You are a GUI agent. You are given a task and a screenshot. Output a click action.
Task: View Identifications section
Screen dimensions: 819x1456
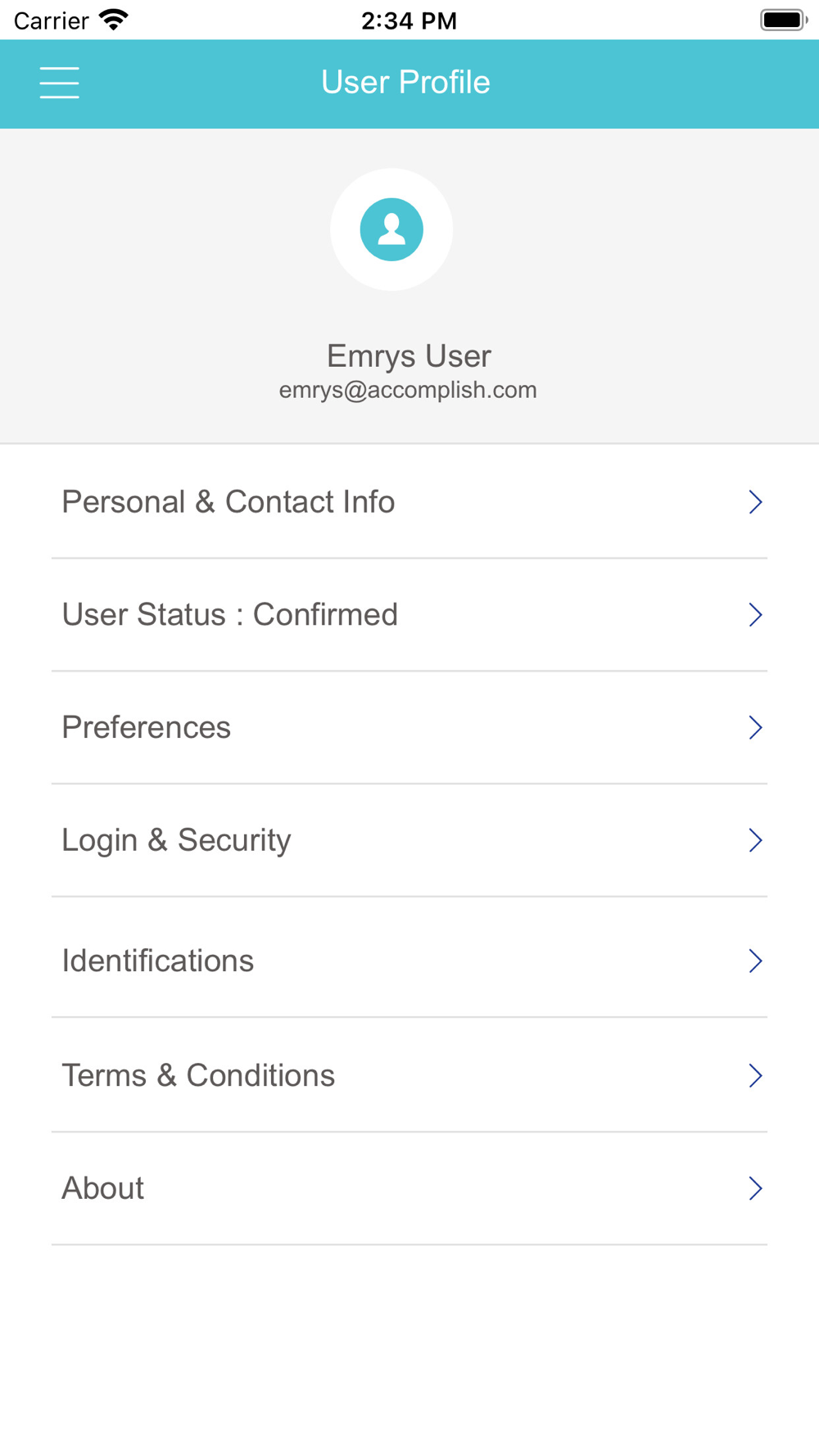(409, 961)
